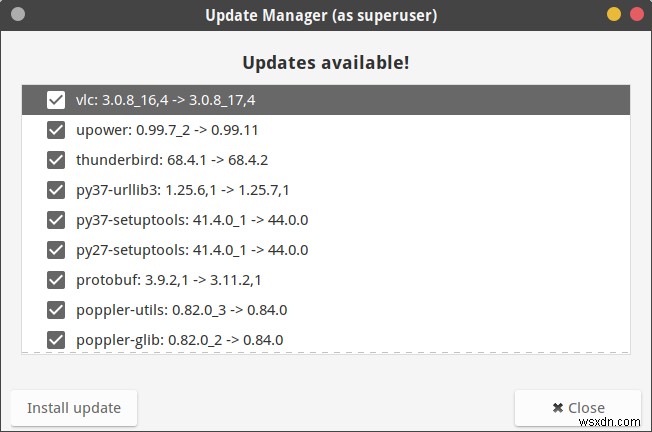Toggle the py37-urllib3 checkbox
Image resolution: width=652 pixels, height=432 pixels.
point(56,190)
